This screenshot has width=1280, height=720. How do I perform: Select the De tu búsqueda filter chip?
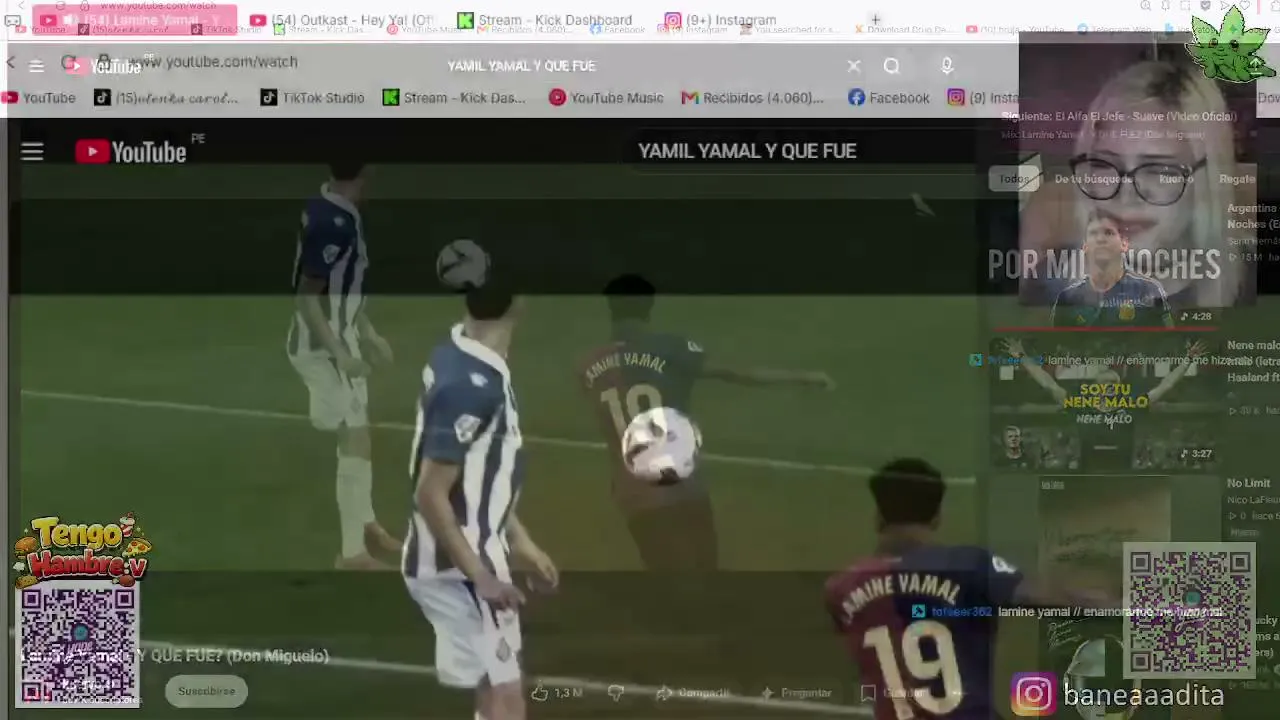click(1093, 179)
